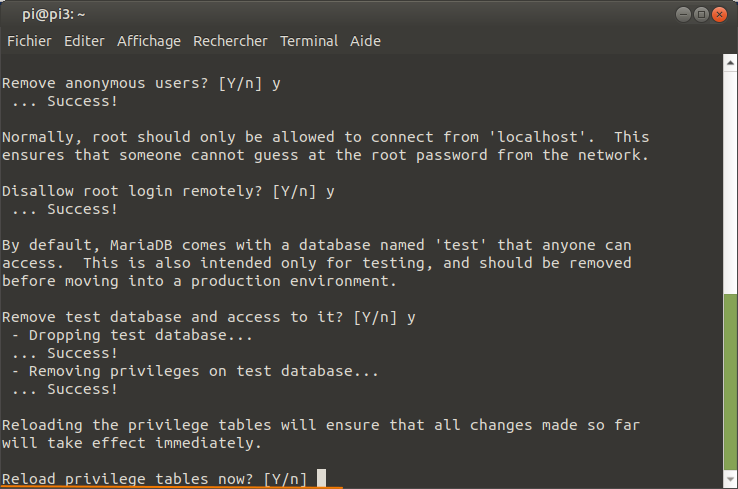
Task: Click the scrollbar up arrow
Action: [730, 63]
